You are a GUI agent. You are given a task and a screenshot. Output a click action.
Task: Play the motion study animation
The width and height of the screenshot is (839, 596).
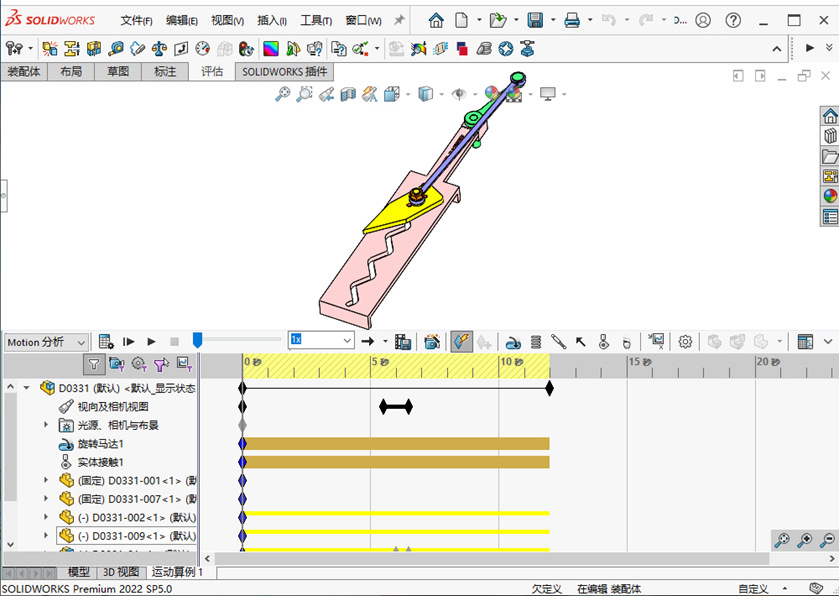pyautogui.click(x=151, y=341)
